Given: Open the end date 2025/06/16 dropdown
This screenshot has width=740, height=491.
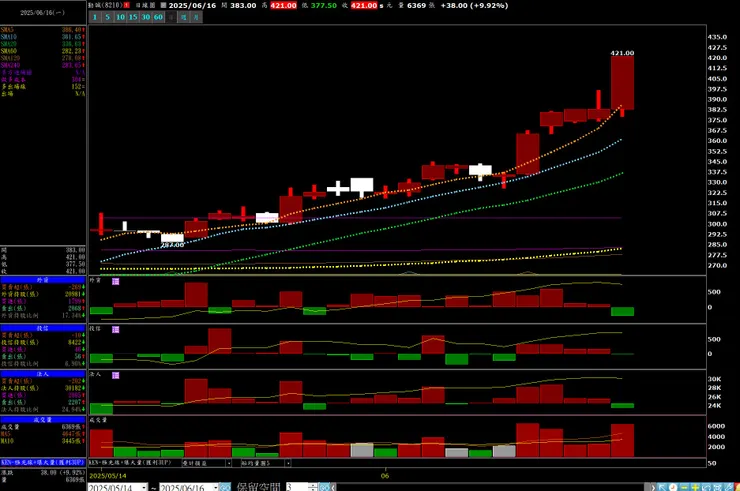Looking at the screenshot, I should (216, 487).
